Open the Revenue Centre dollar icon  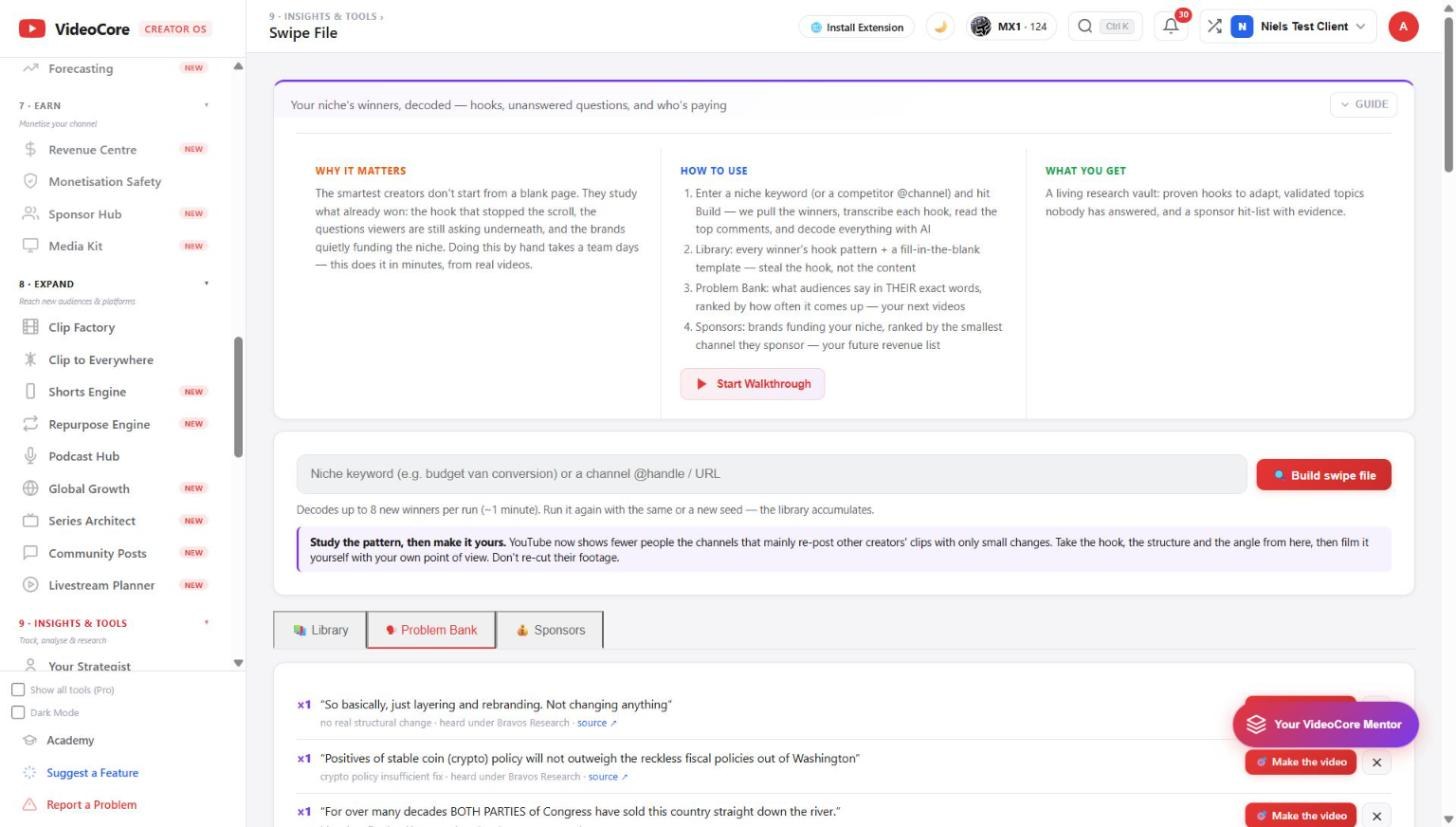click(30, 149)
